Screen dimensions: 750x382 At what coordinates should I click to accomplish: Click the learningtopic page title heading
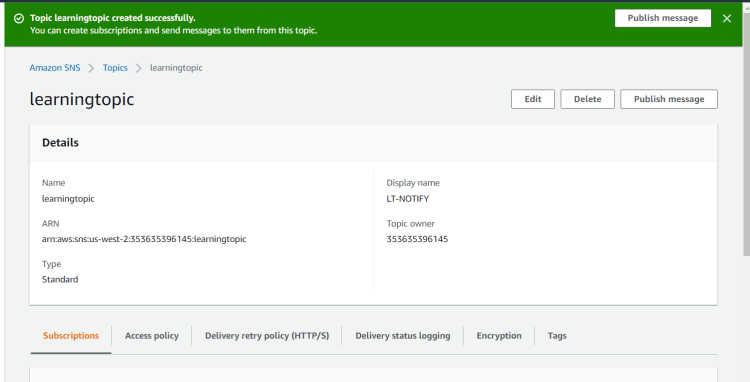tap(82, 99)
